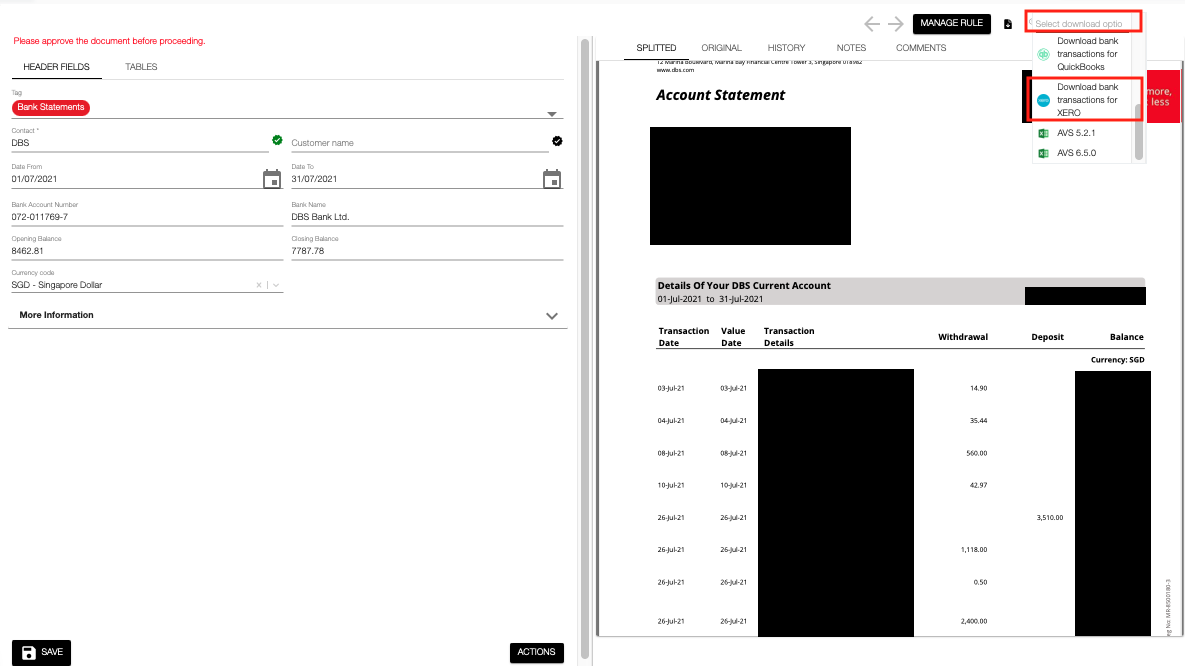
Task: Open the COMMENTS tab
Action: point(921,48)
